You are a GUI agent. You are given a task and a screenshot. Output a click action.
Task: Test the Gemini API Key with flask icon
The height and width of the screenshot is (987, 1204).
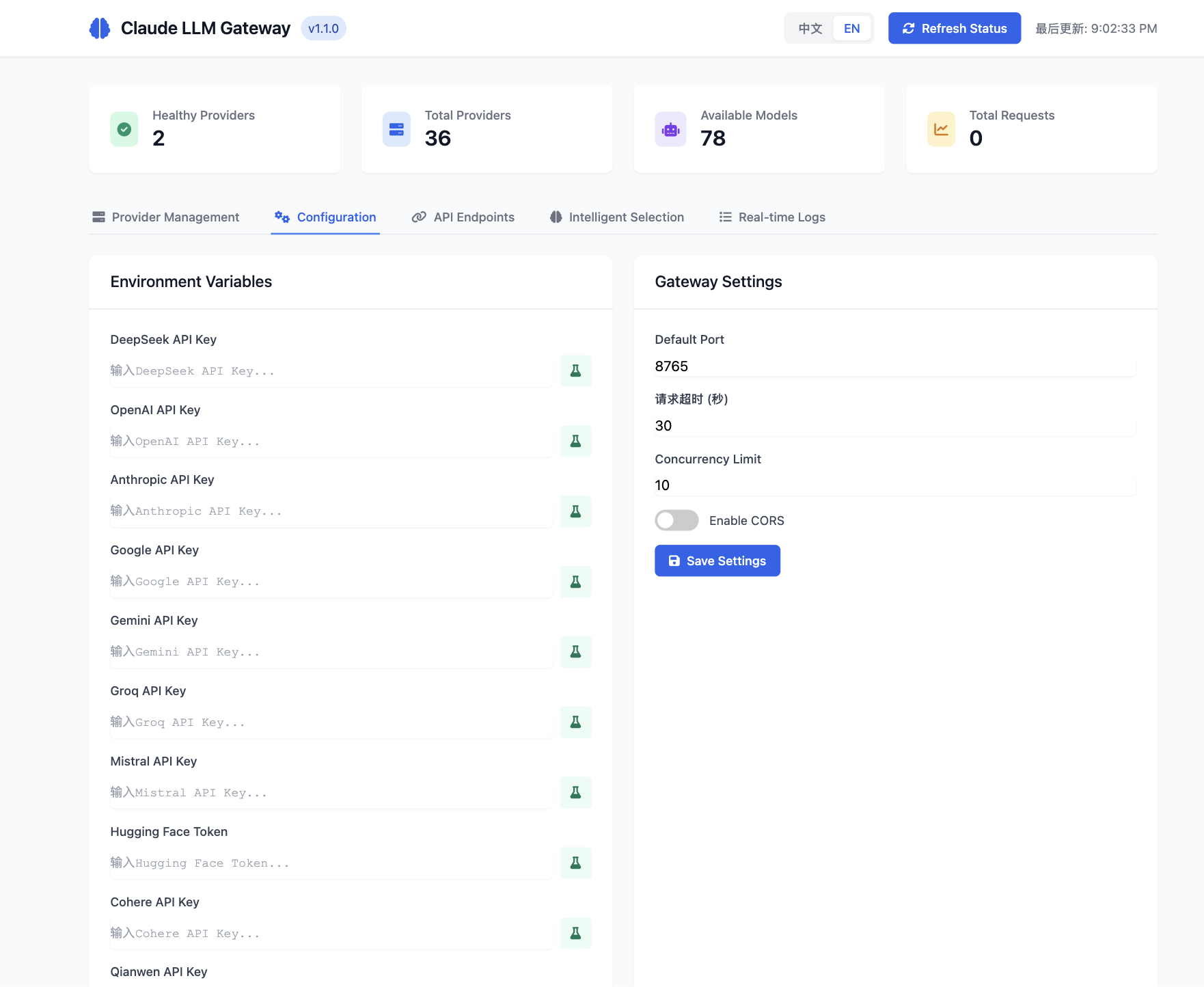tap(575, 652)
